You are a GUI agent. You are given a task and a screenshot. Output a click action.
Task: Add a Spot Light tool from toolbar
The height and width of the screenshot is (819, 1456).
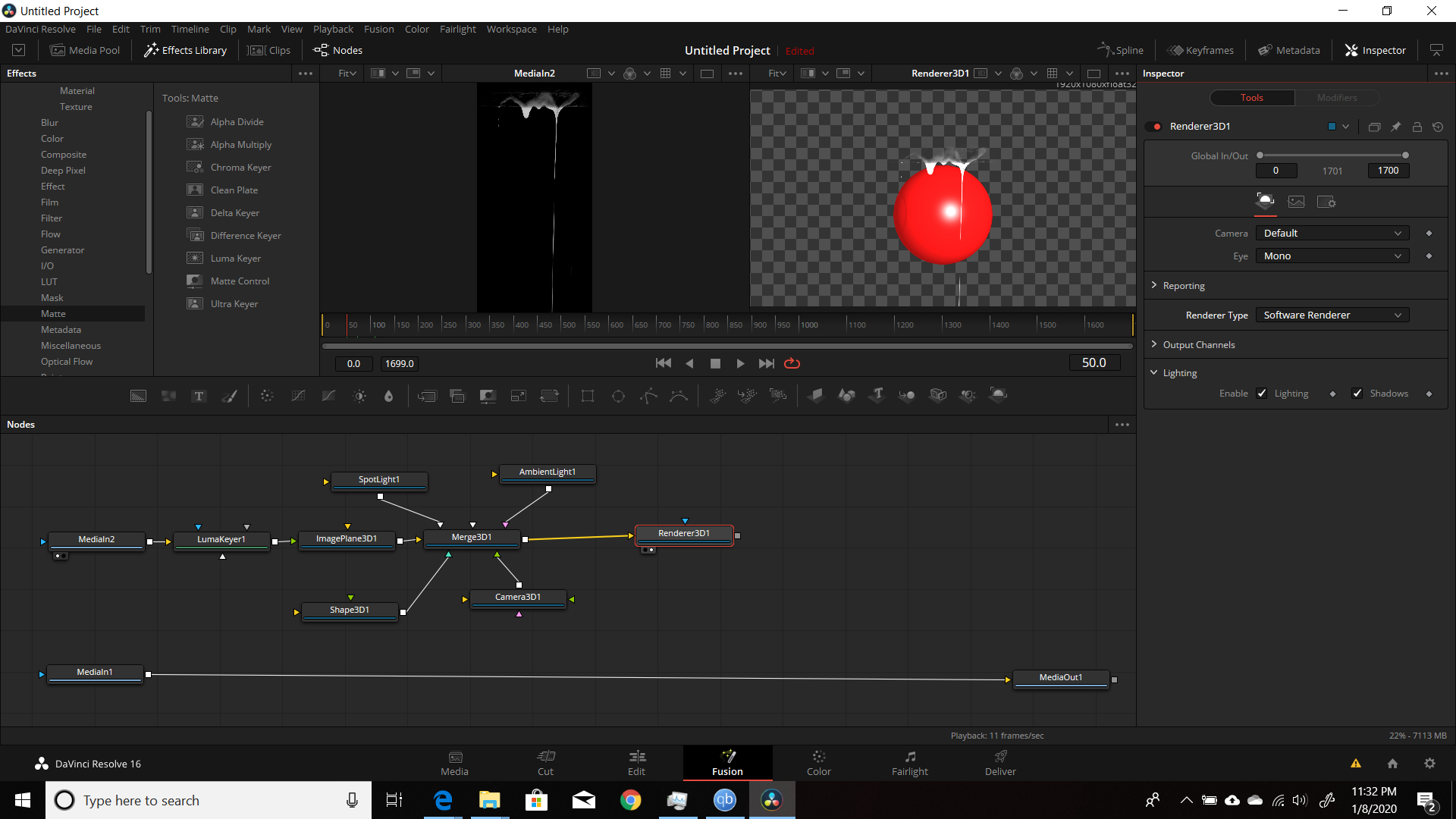(968, 395)
